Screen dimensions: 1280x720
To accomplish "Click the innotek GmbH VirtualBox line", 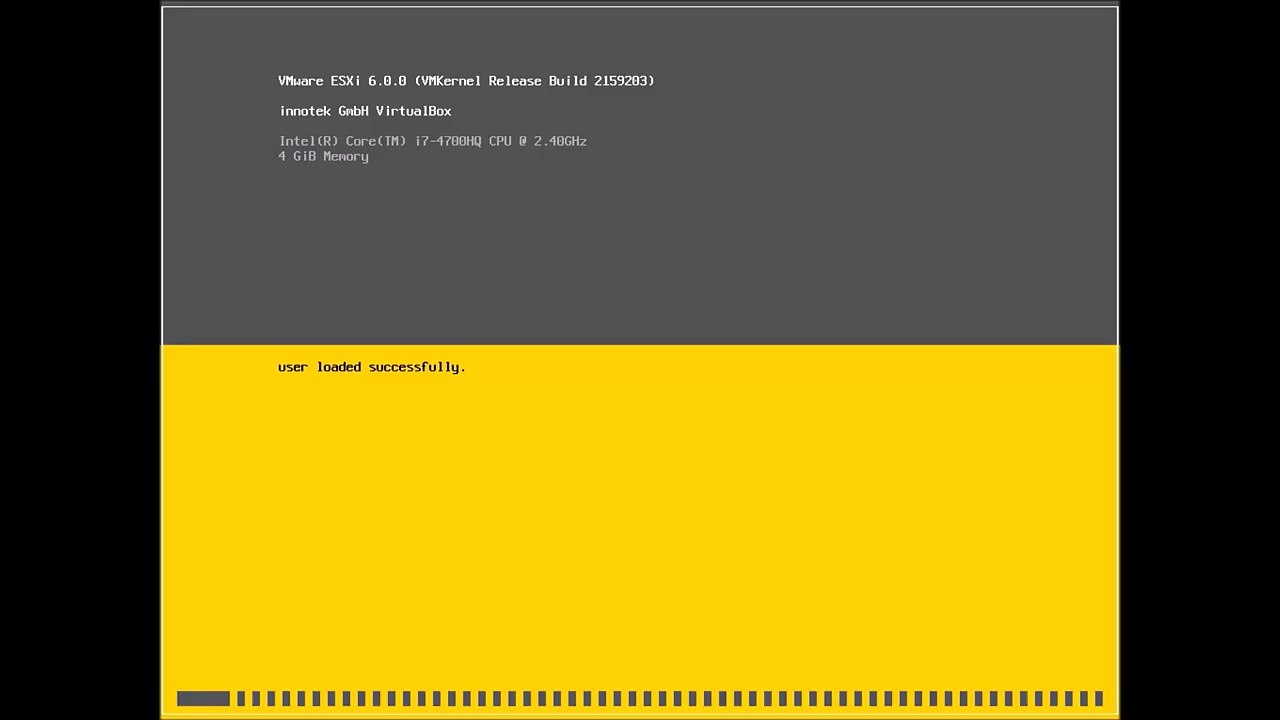I will (x=365, y=111).
